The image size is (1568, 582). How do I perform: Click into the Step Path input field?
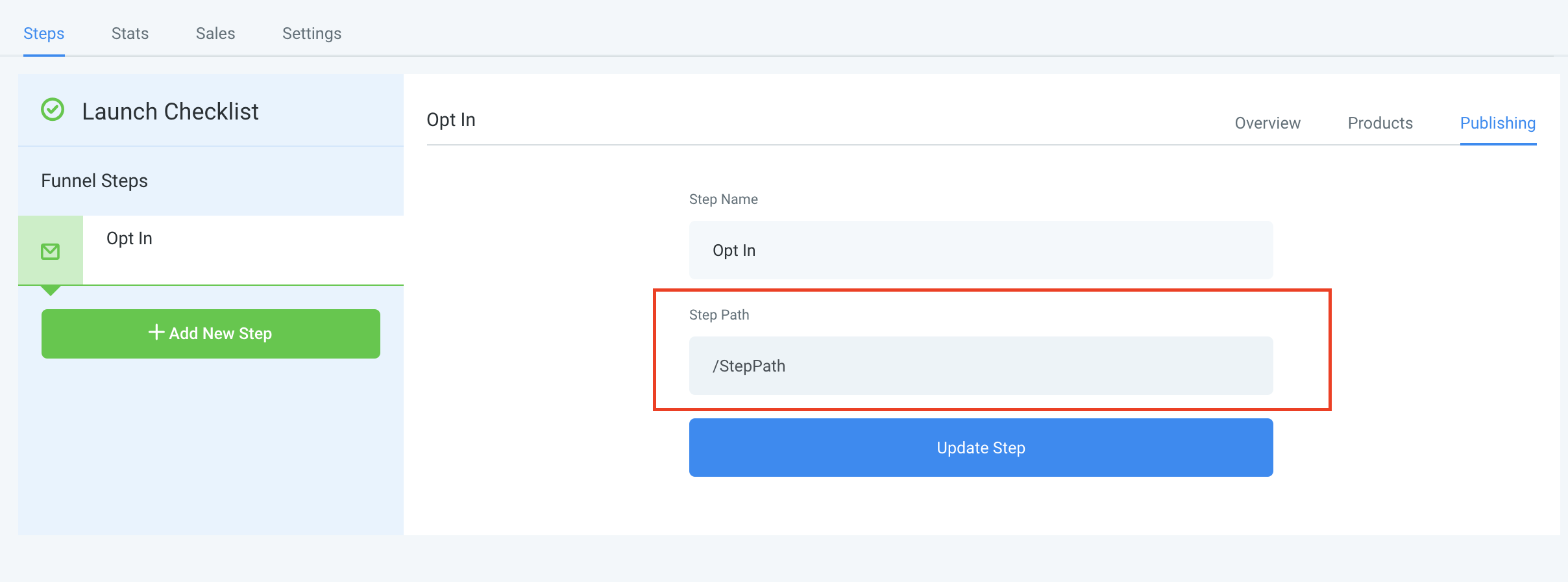click(981, 366)
